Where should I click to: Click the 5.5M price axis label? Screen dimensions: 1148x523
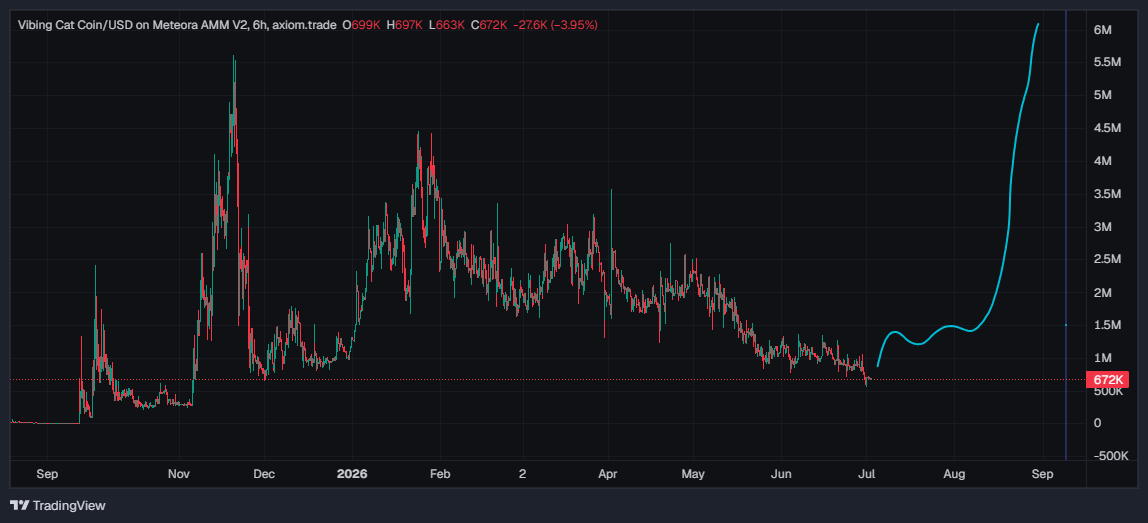click(x=1107, y=62)
